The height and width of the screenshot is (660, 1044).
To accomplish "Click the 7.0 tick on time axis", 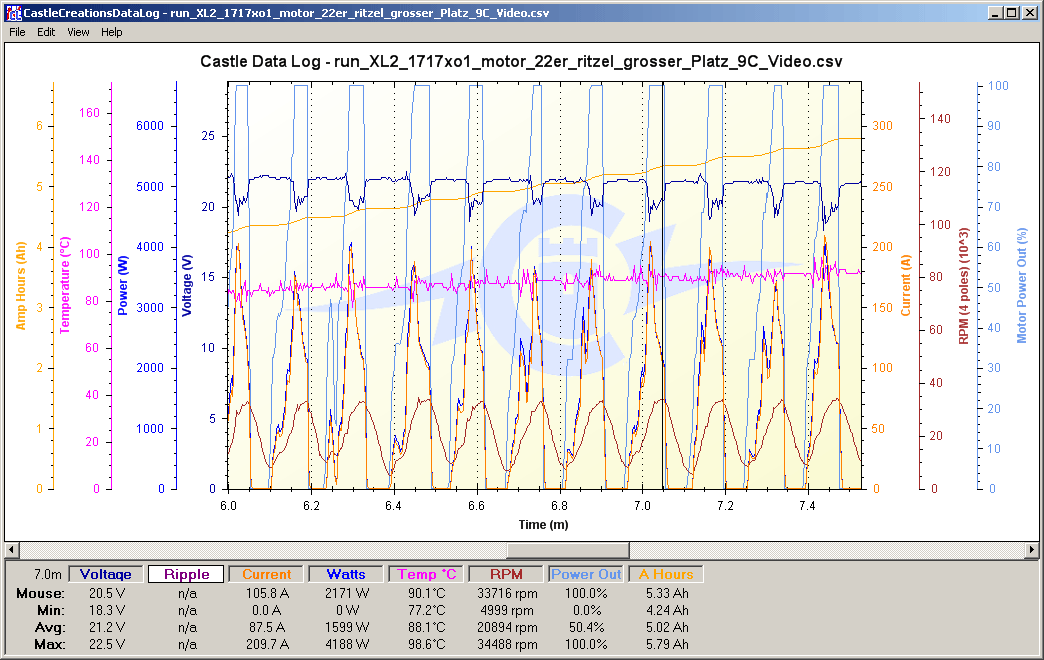I will click(643, 505).
